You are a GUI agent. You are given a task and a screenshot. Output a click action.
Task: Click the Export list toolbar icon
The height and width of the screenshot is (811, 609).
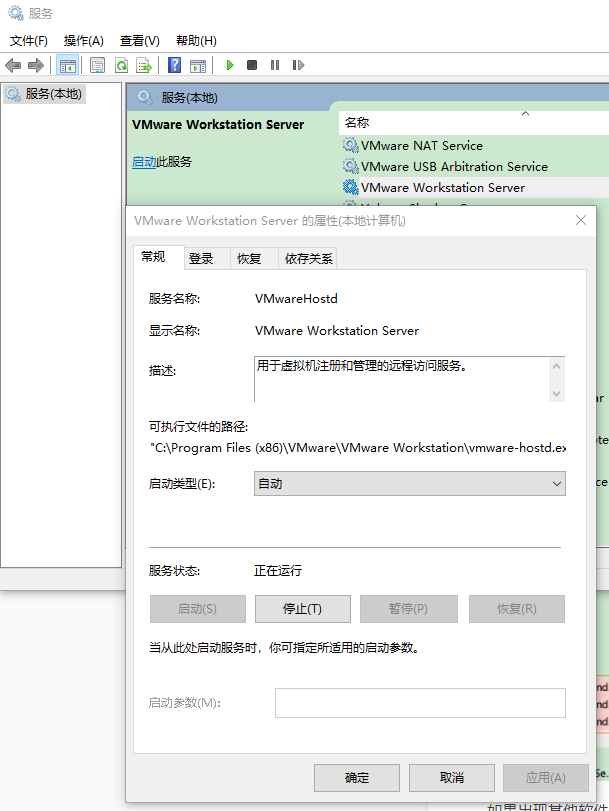click(143, 65)
